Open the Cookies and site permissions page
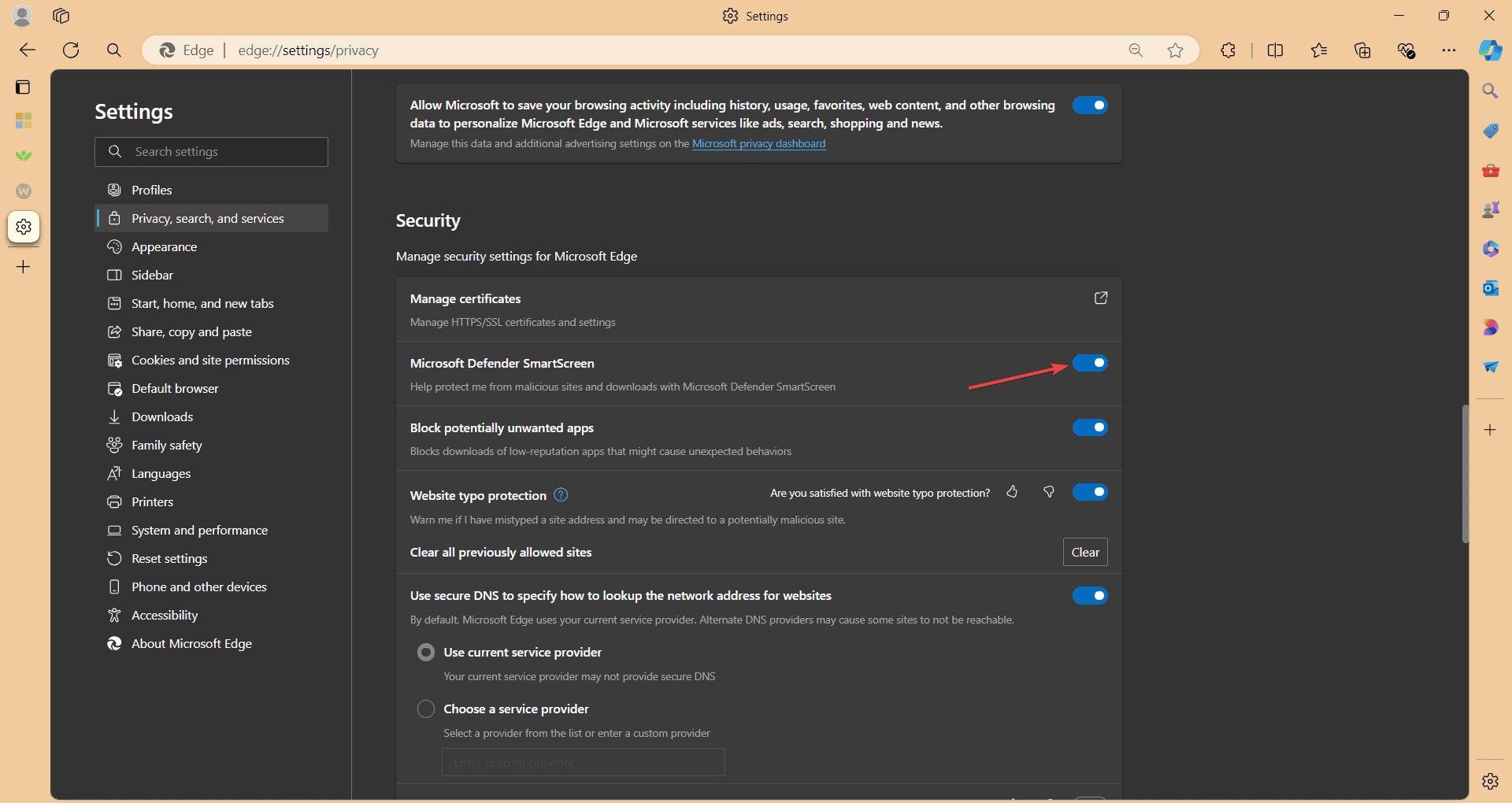 click(209, 360)
